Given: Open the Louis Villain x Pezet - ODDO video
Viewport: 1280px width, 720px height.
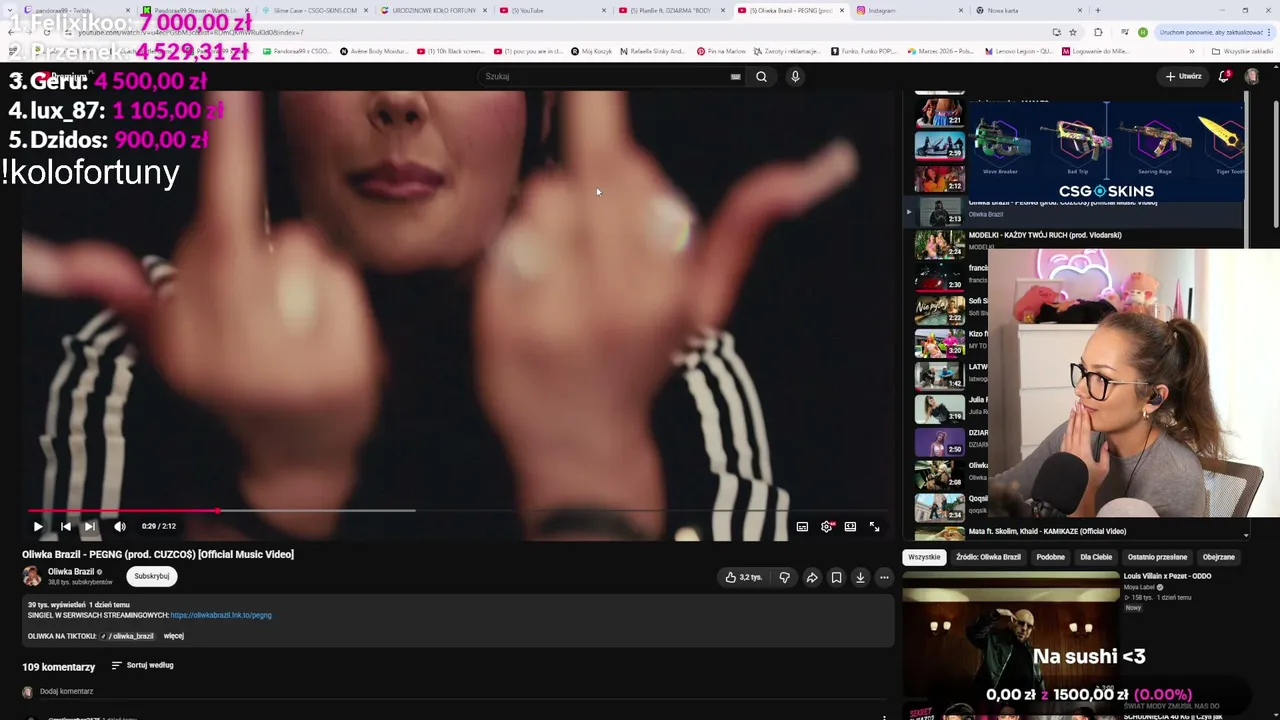Looking at the screenshot, I should tap(1011, 630).
